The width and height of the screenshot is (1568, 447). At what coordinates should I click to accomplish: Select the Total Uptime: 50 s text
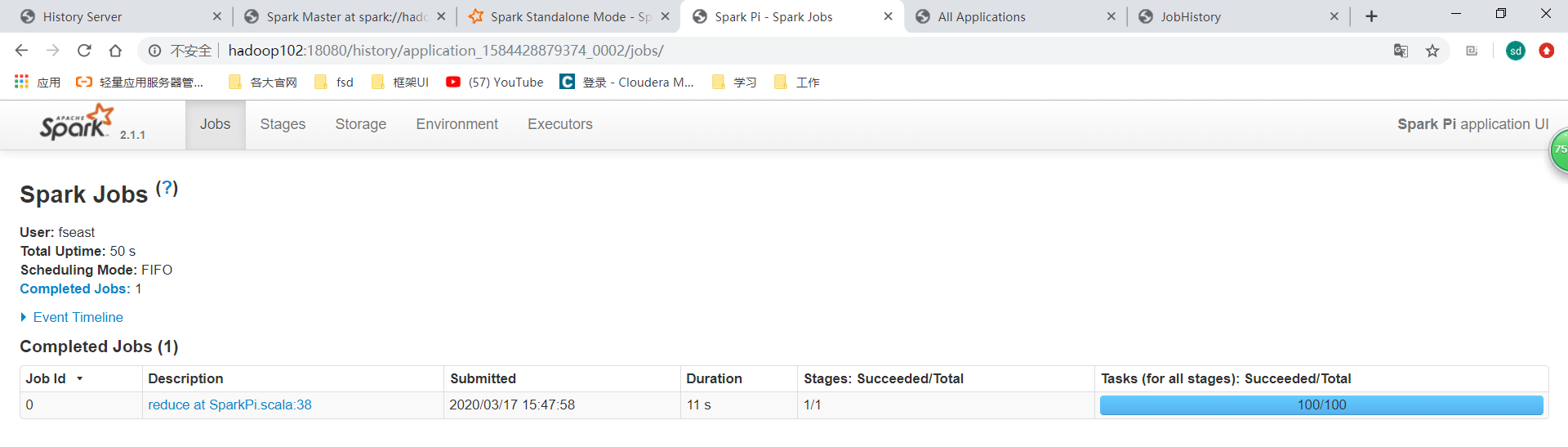78,251
